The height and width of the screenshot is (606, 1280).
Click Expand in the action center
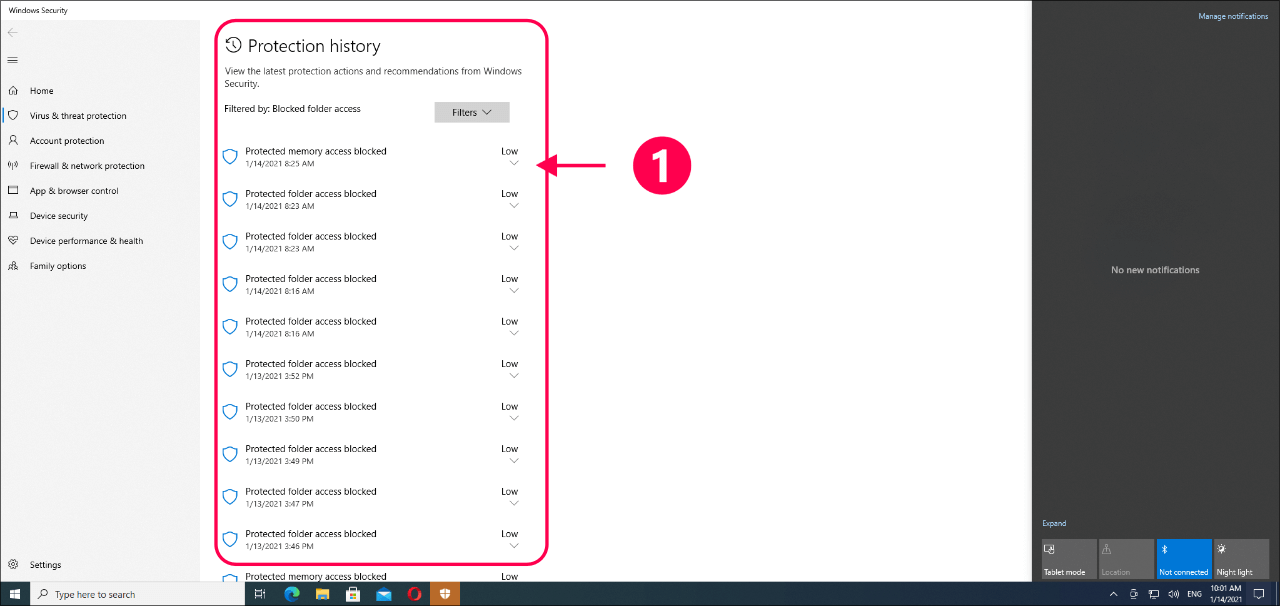point(1054,523)
